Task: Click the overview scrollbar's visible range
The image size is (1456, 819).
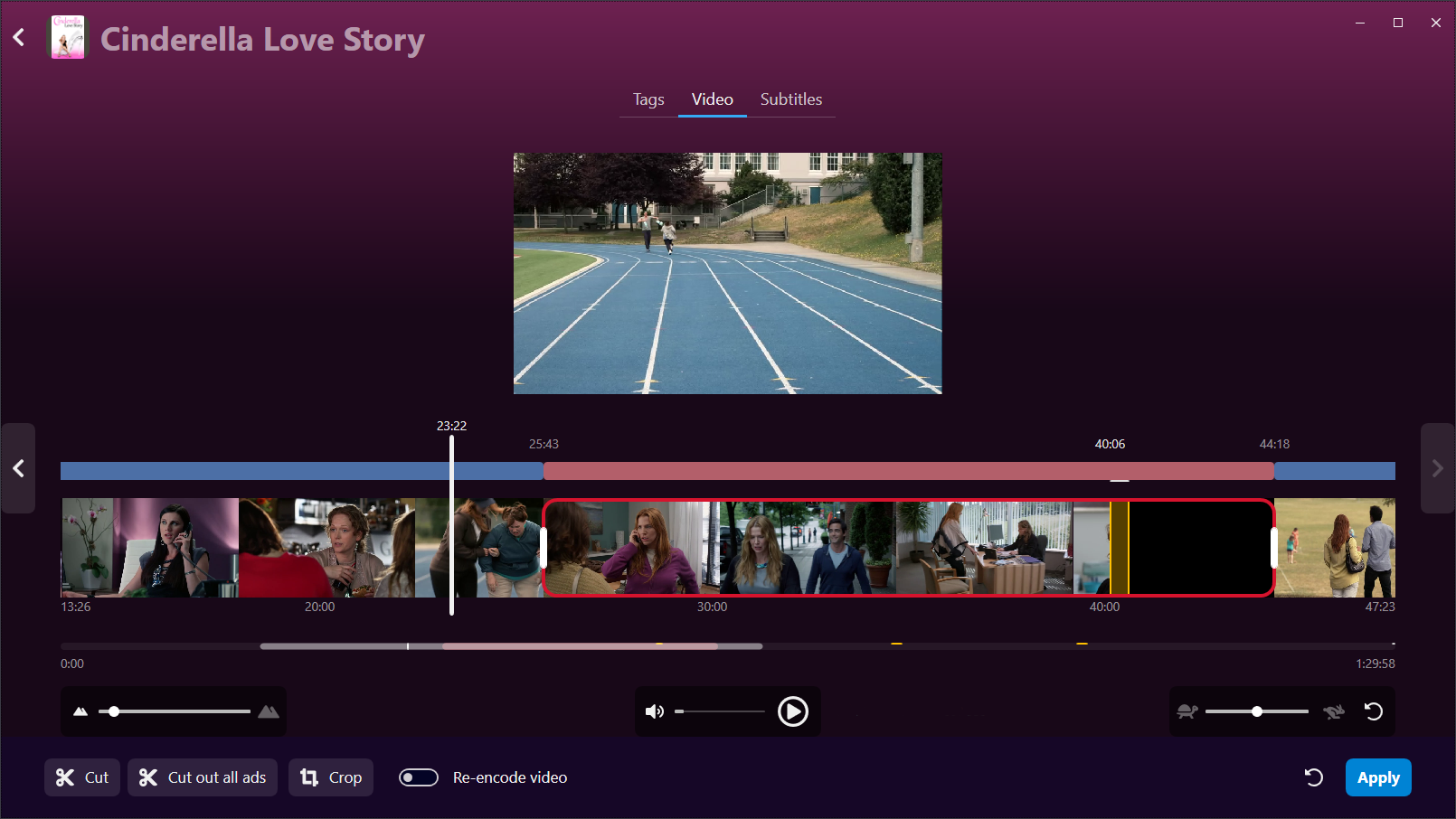Action: [511, 646]
